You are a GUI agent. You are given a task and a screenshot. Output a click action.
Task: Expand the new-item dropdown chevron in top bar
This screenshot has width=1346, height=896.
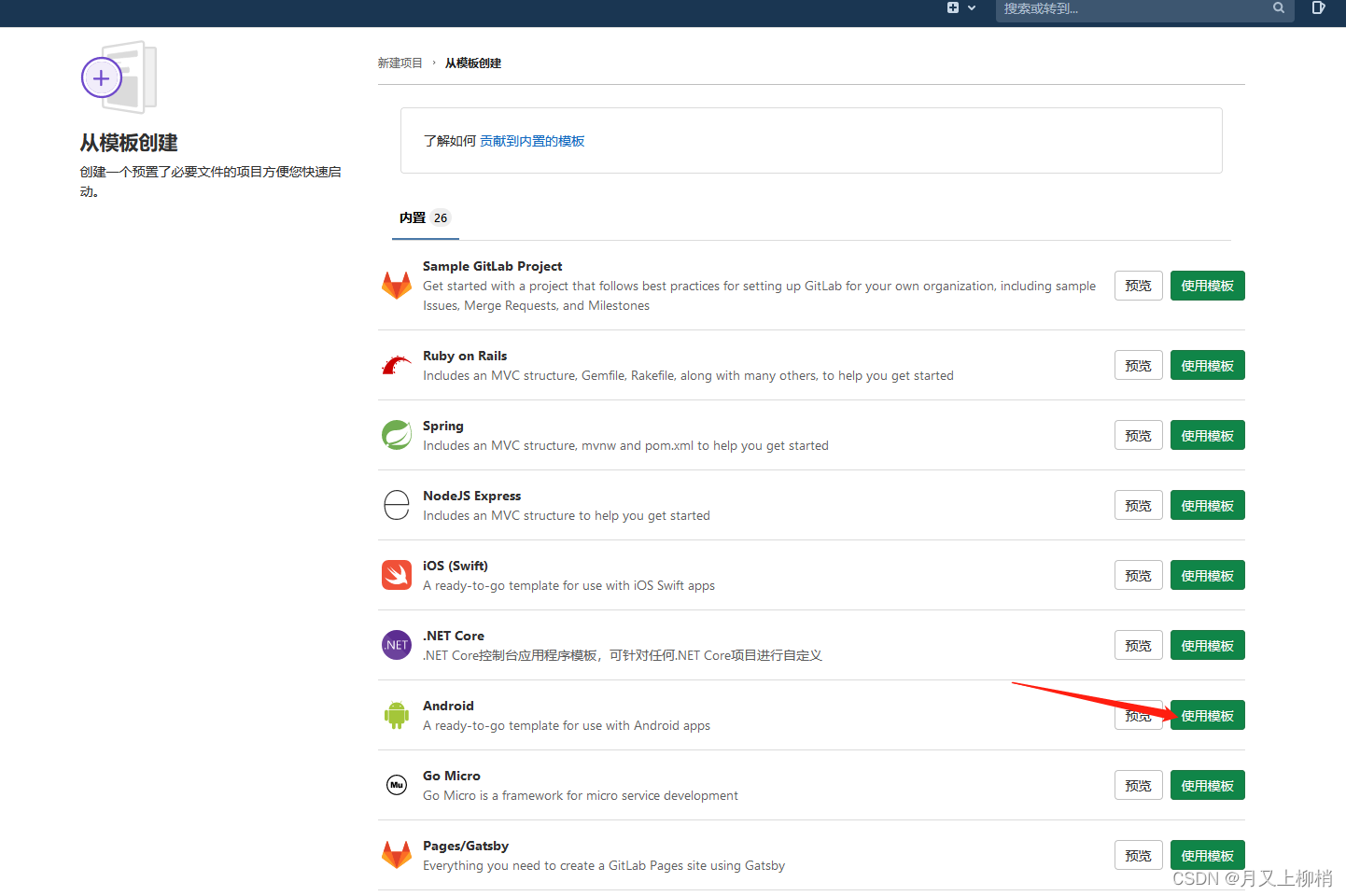click(x=972, y=8)
